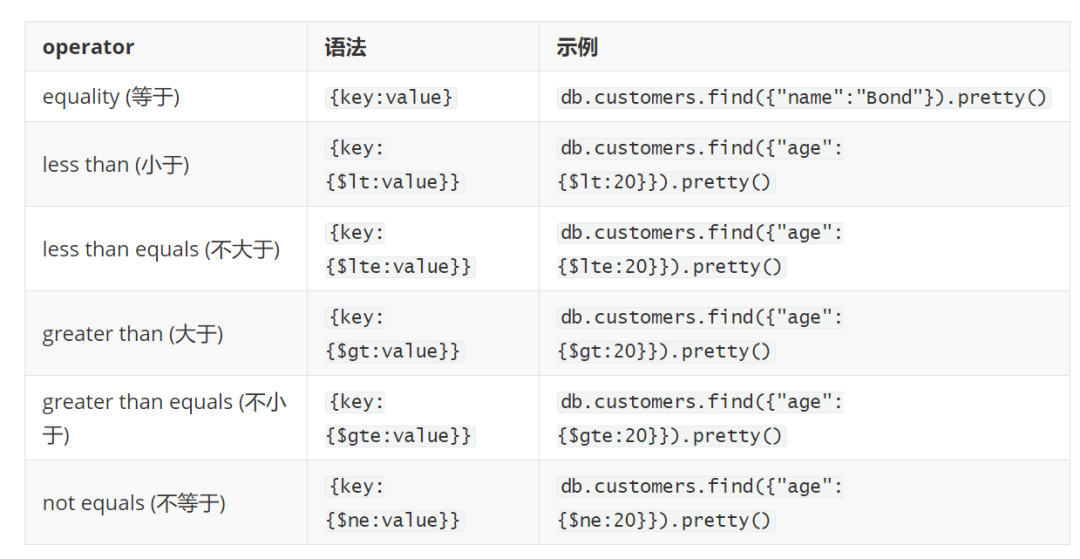Image resolution: width=1080 pixels, height=559 pixels.
Task: Click the "name":"Bond" find example code
Action: (803, 97)
